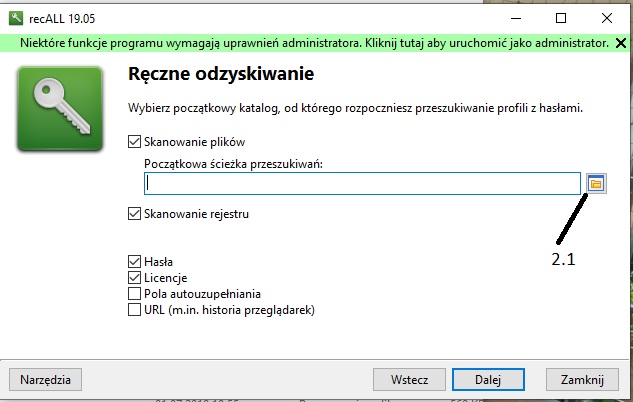
Task: Click the recALL title bar app icon
Action: [16, 18]
